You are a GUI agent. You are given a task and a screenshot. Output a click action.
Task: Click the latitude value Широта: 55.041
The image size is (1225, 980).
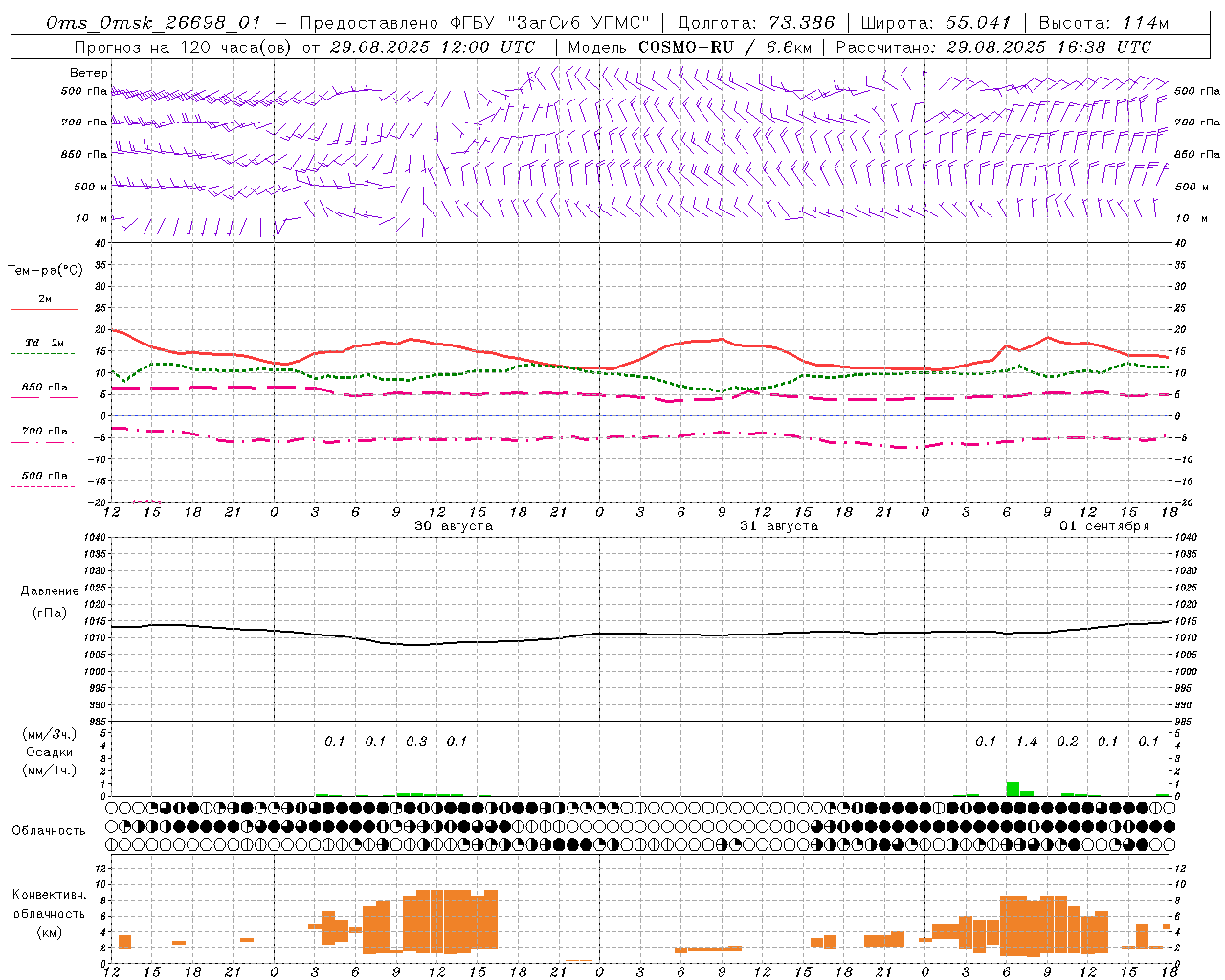click(x=936, y=23)
